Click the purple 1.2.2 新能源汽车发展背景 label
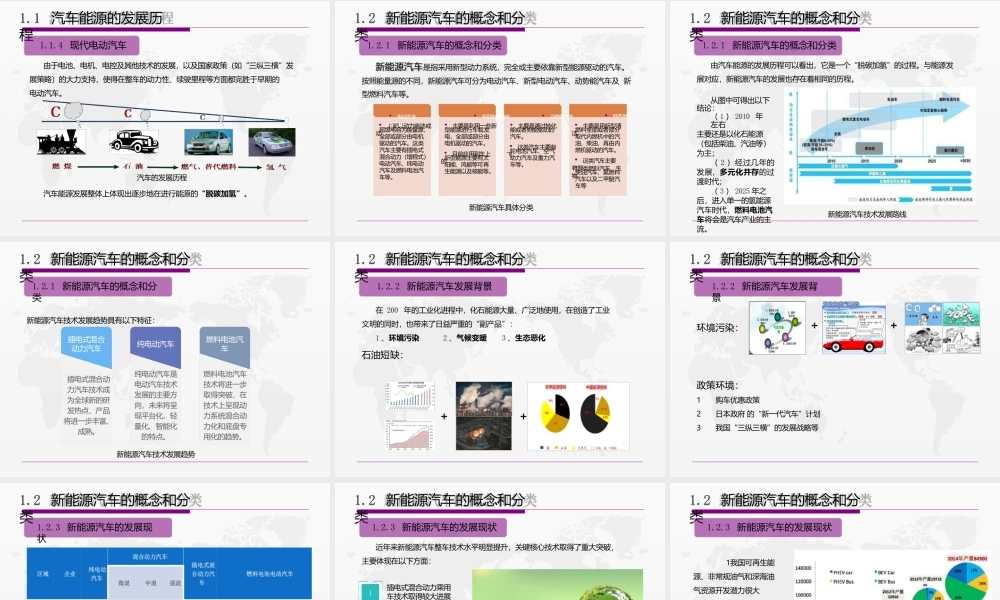The width and height of the screenshot is (1000, 600). [433, 286]
